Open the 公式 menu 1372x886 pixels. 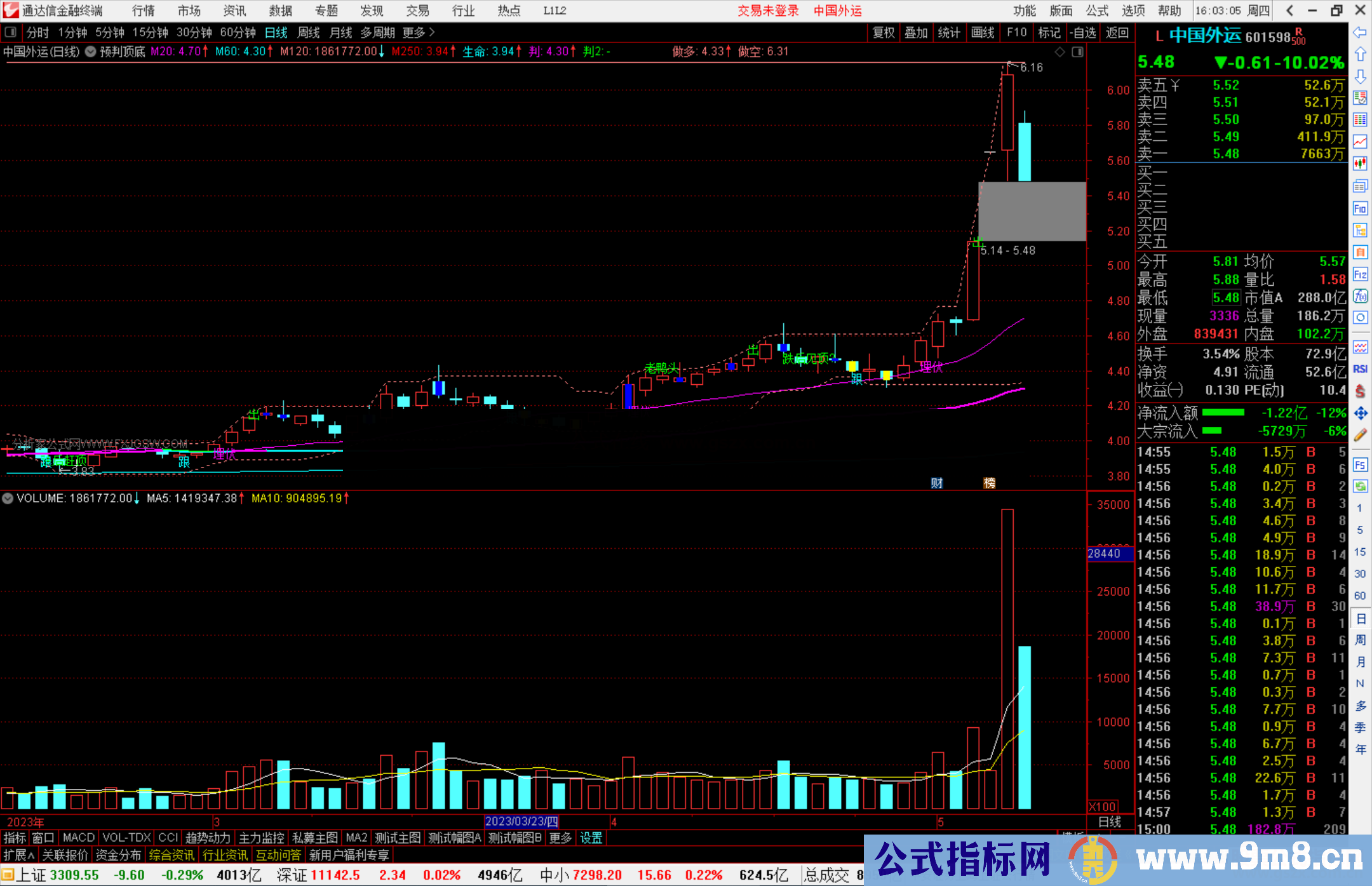coord(1097,11)
